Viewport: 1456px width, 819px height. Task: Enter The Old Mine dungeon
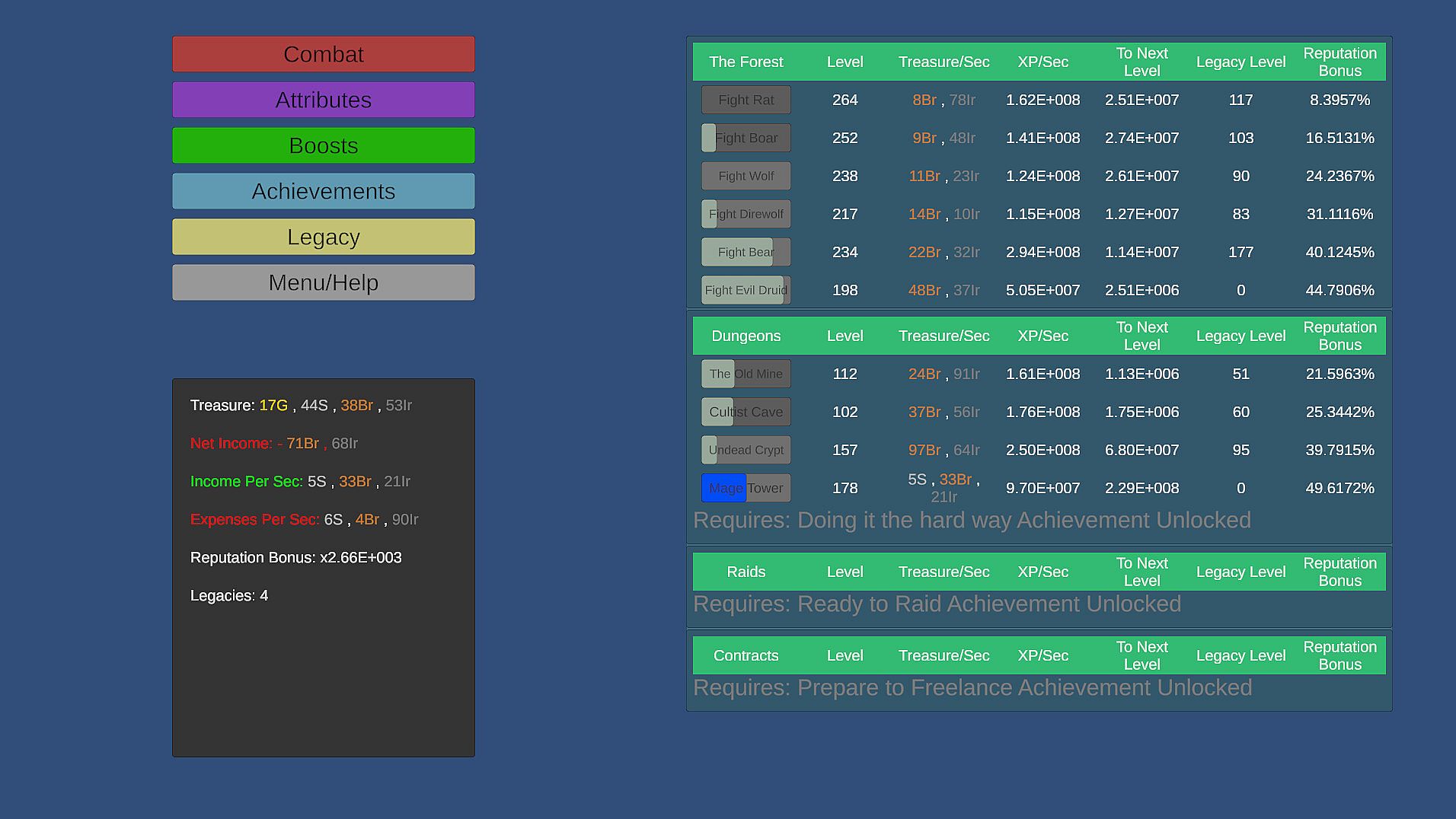coord(746,374)
